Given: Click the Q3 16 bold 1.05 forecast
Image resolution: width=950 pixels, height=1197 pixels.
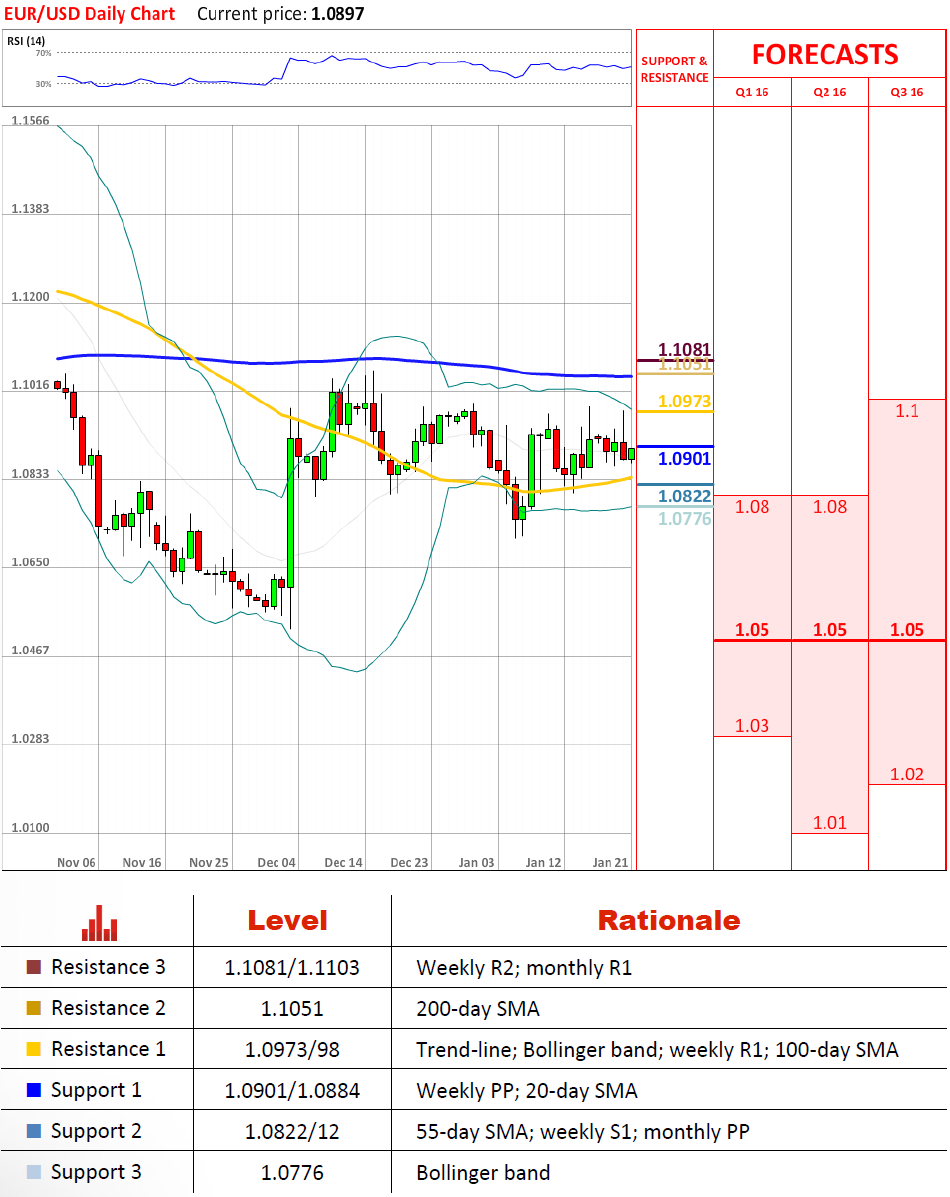Looking at the screenshot, I should pyautogui.click(x=906, y=630).
